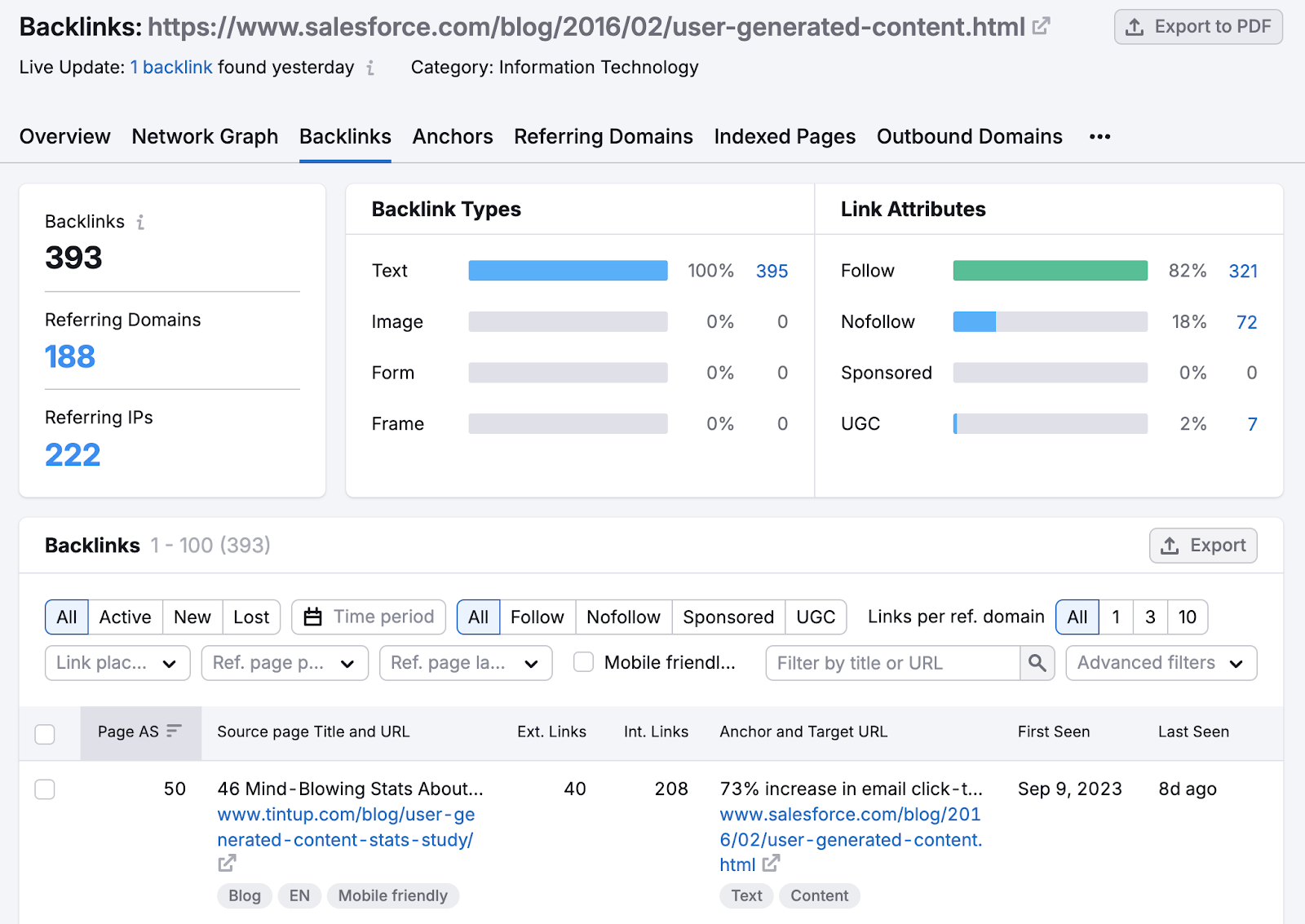Open the Ref. page language dropdown
Screen dimensions: 1305x924
[465, 663]
